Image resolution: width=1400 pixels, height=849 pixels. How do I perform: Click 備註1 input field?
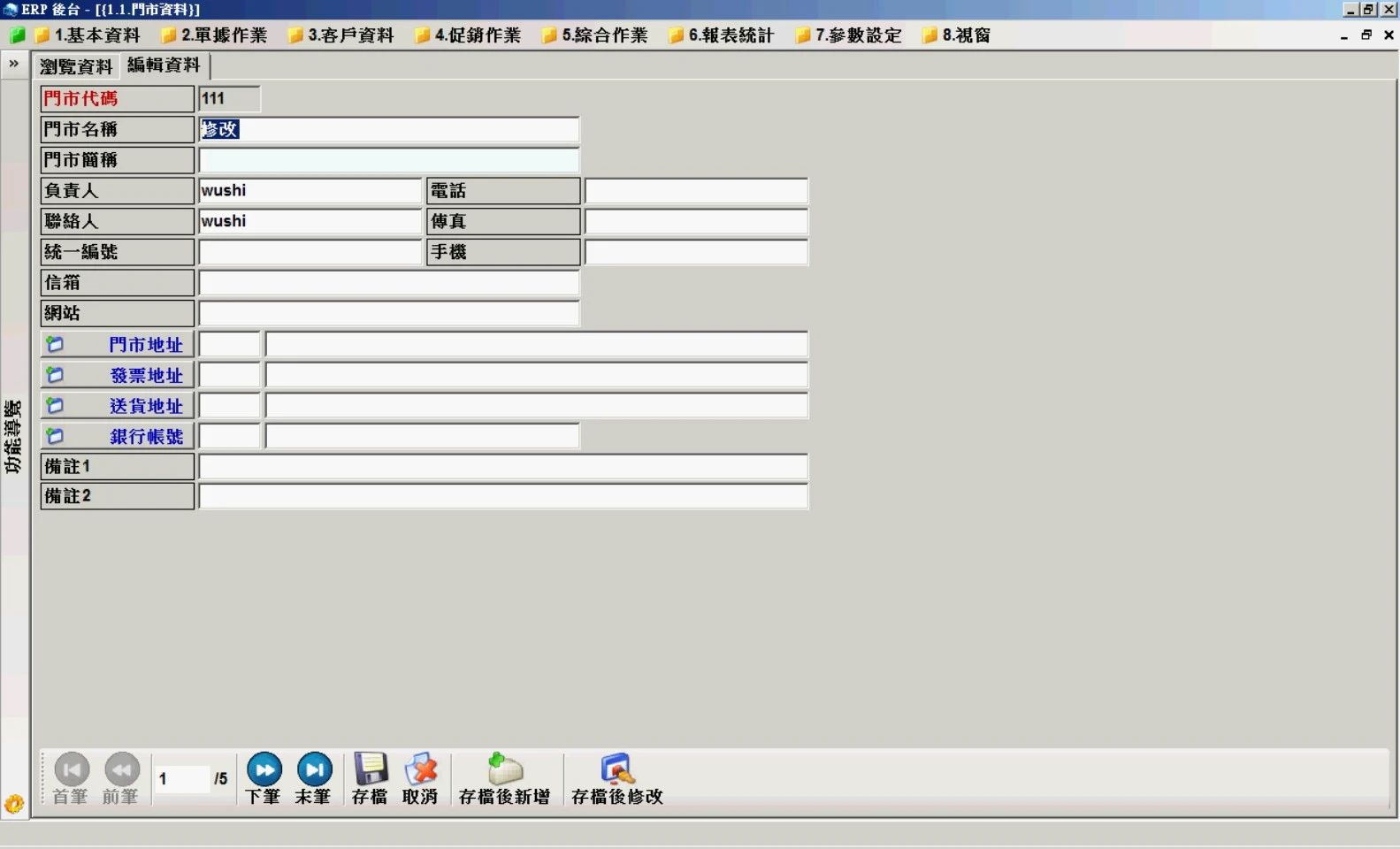pyautogui.click(x=503, y=467)
